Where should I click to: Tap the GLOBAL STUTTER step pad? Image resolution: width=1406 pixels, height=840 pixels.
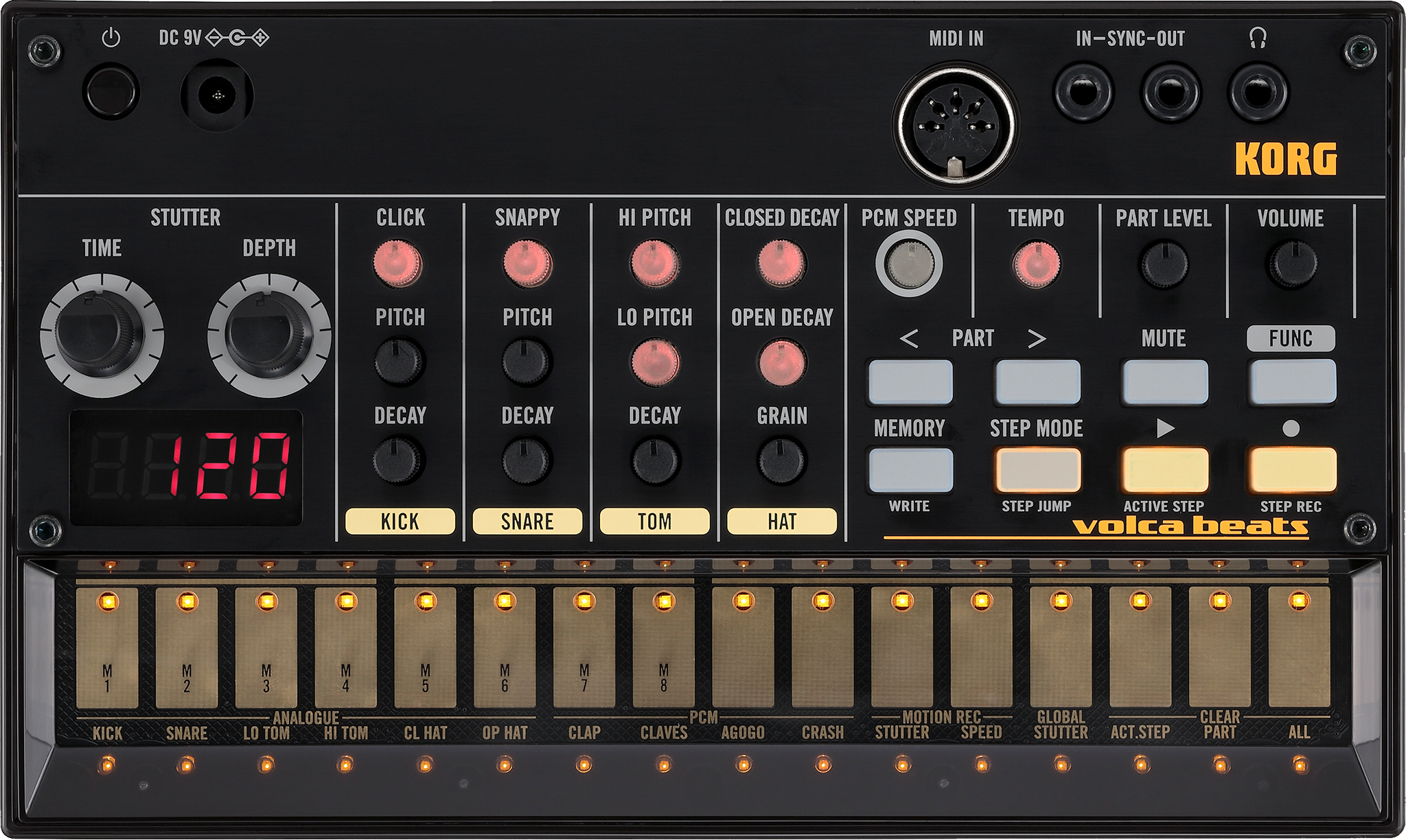tap(1061, 649)
